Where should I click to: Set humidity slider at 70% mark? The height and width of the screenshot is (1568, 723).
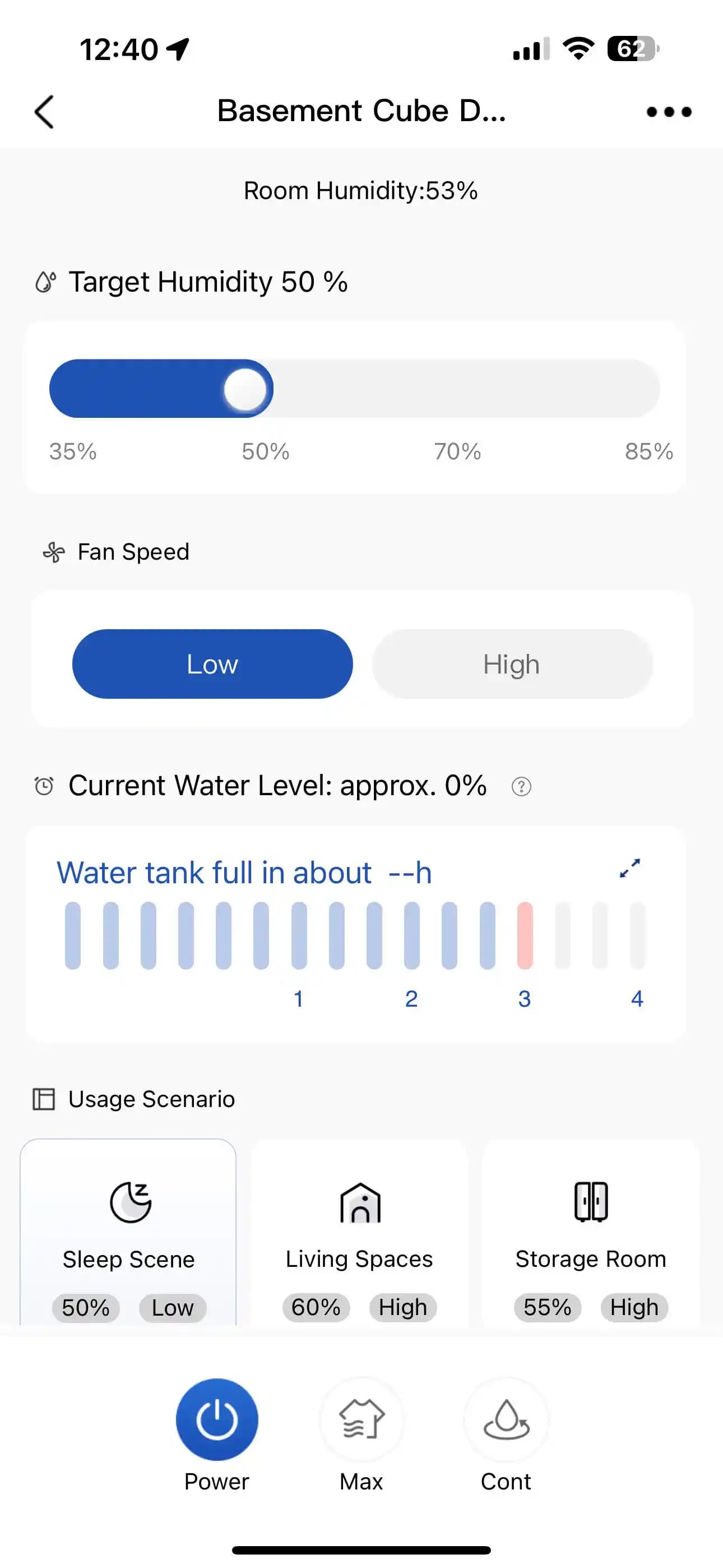pos(457,389)
